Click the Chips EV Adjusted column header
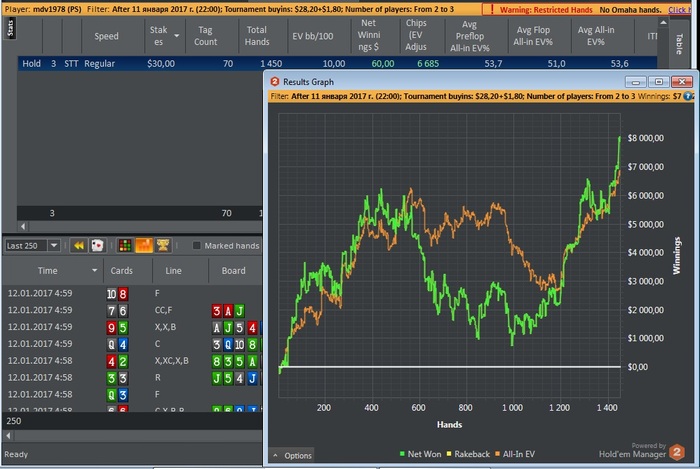 tap(416, 35)
